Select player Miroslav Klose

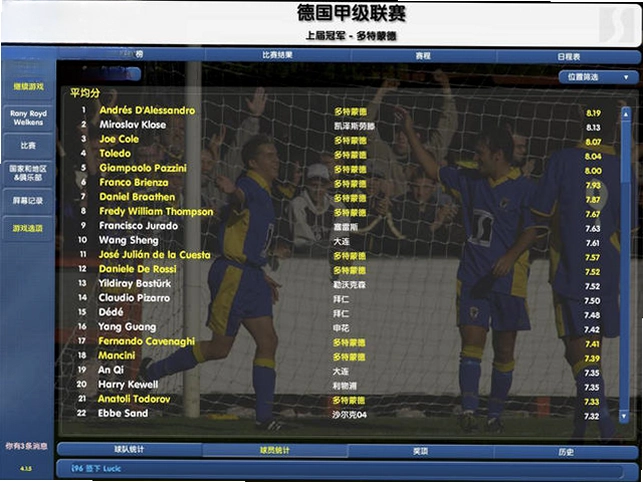coord(132,125)
